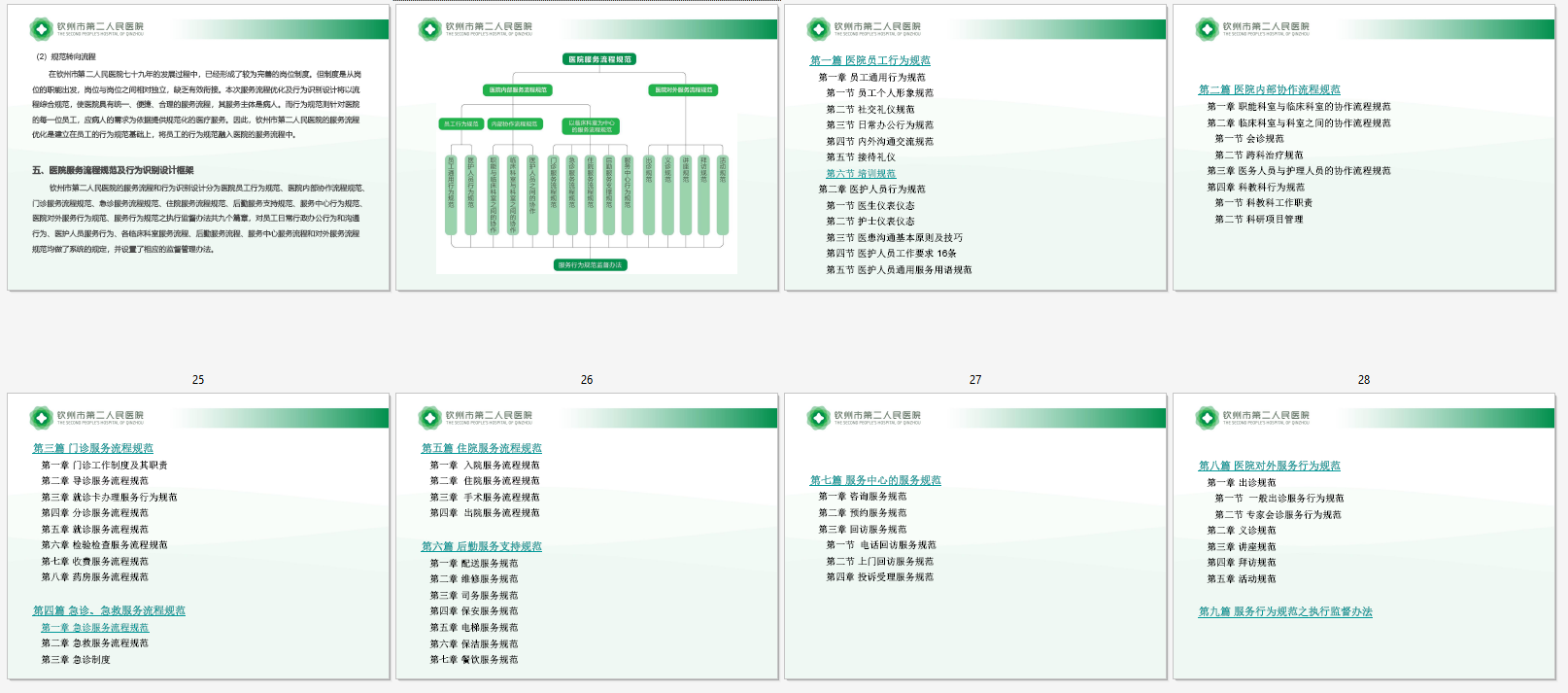This screenshot has height=693, width=1568.
Task: Select slide 25 thumbnail heading 五、医院服务流程规范
Action: click(x=113, y=170)
